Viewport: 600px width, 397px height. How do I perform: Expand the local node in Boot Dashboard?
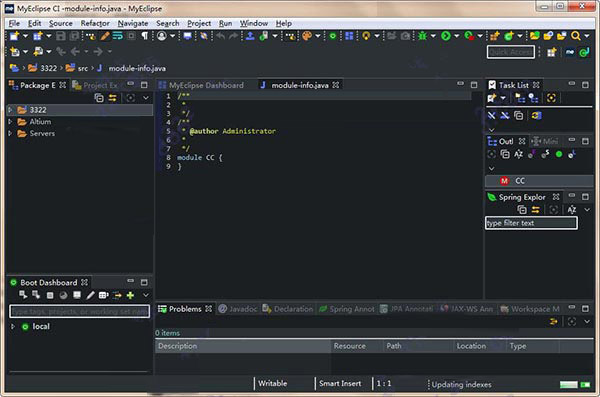click(13, 327)
